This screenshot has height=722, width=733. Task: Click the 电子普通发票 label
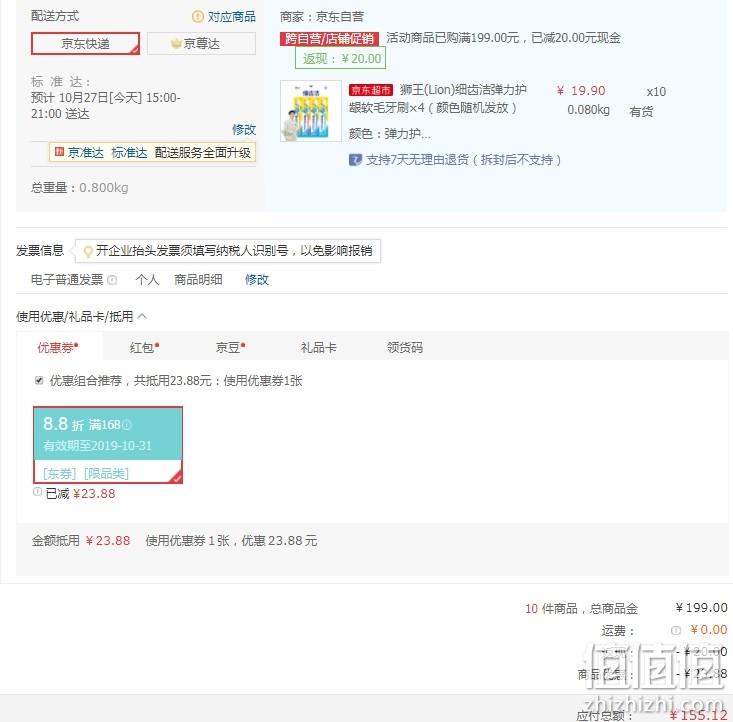click(67, 280)
